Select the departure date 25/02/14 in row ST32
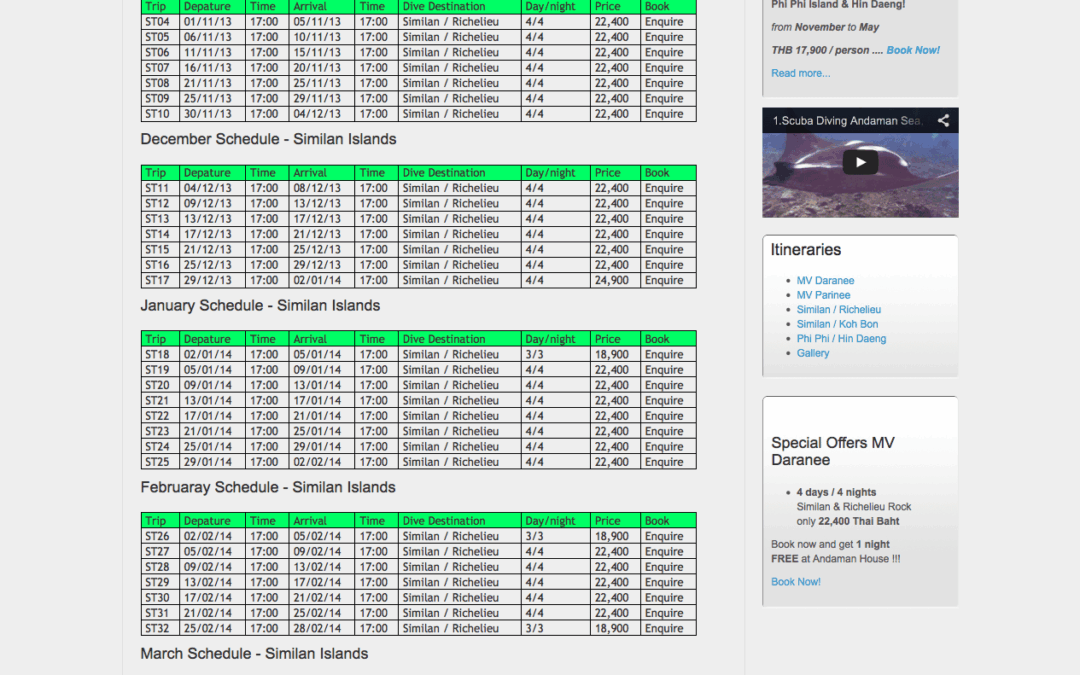Screen dimensions: 1080x675 207,628
